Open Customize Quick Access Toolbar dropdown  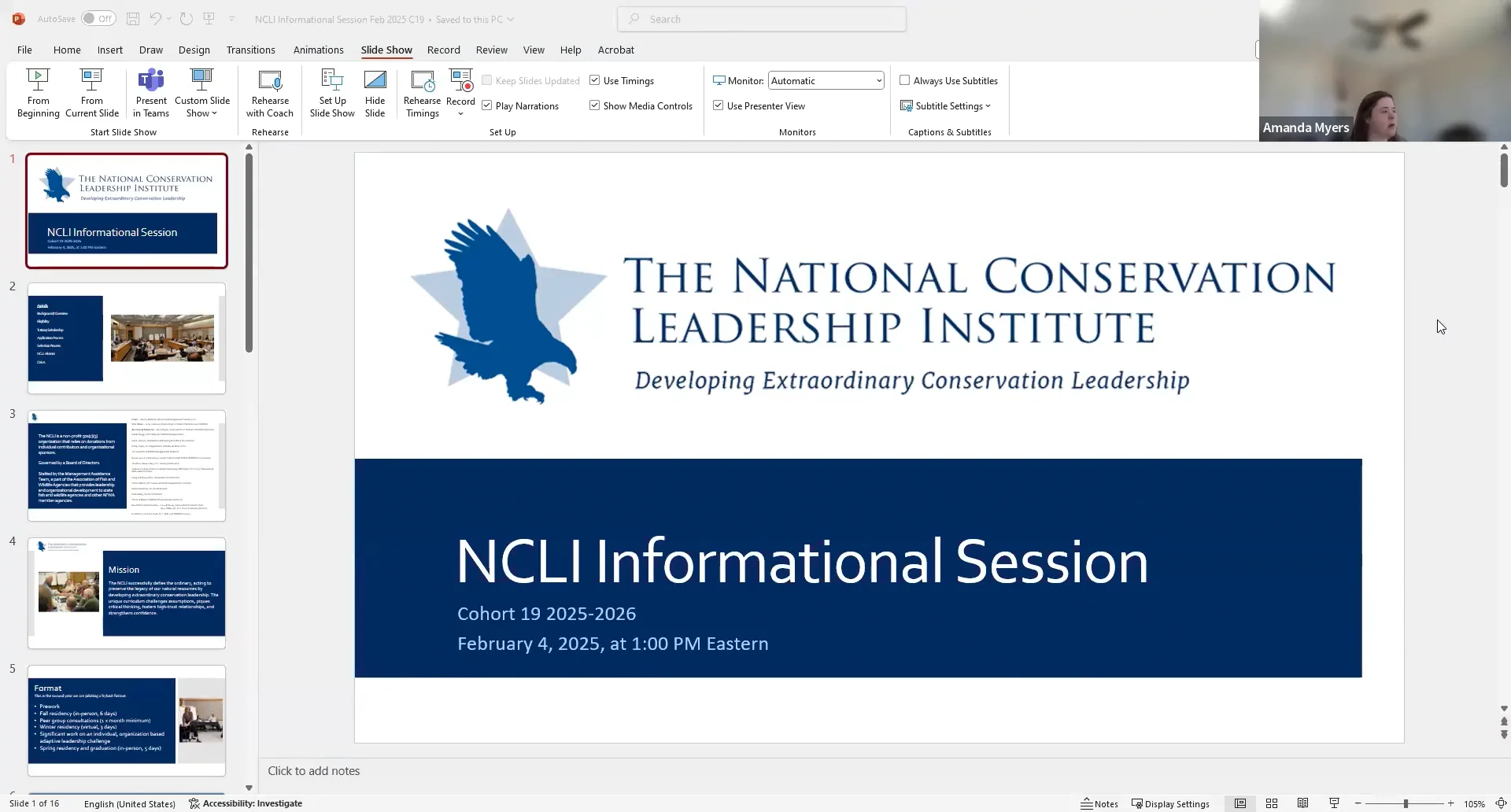(232, 19)
